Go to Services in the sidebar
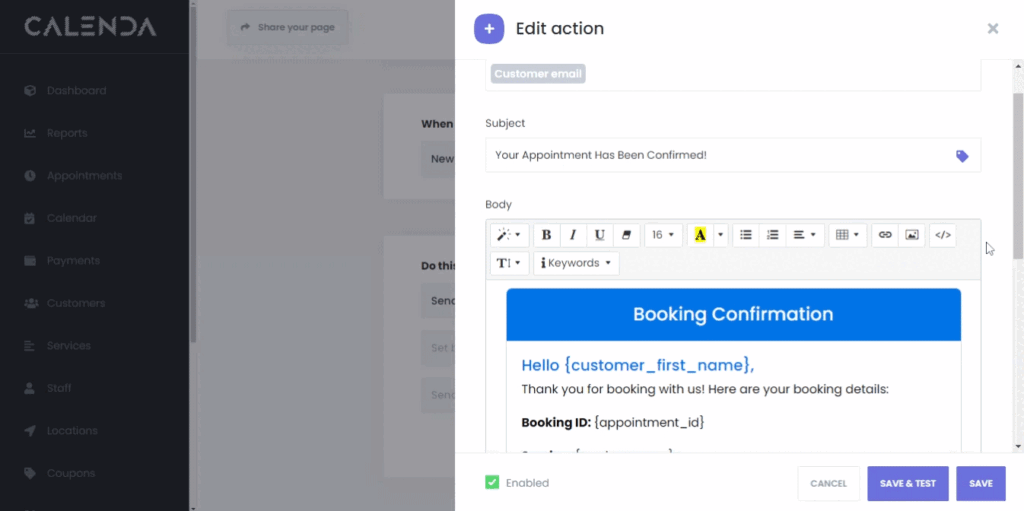The height and width of the screenshot is (511, 1024). pos(69,346)
